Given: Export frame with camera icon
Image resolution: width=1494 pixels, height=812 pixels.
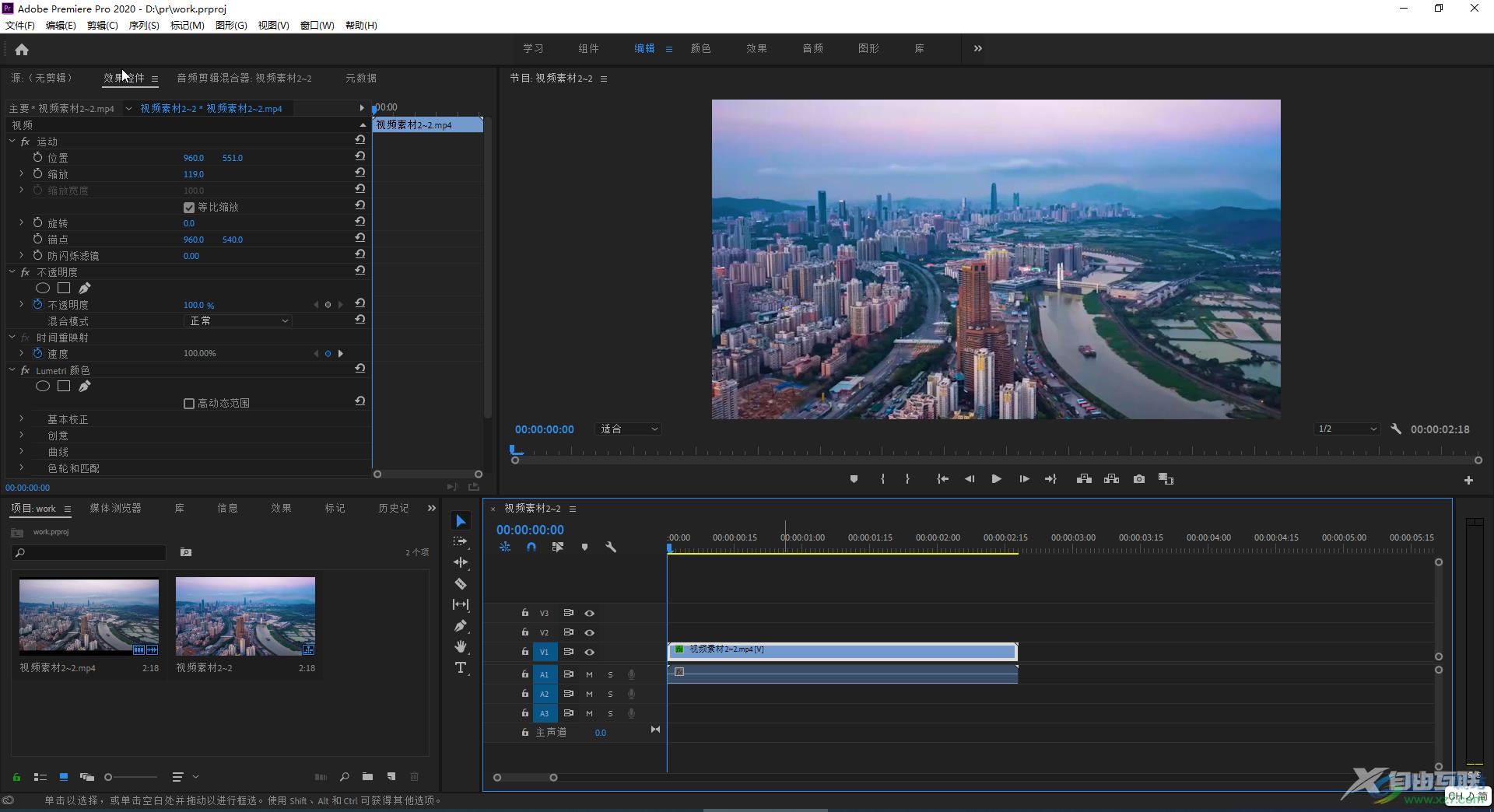Looking at the screenshot, I should tap(1139, 479).
